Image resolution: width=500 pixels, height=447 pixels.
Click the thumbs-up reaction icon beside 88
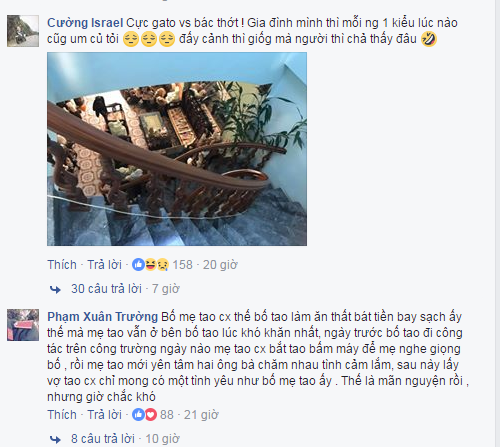tap(138, 415)
